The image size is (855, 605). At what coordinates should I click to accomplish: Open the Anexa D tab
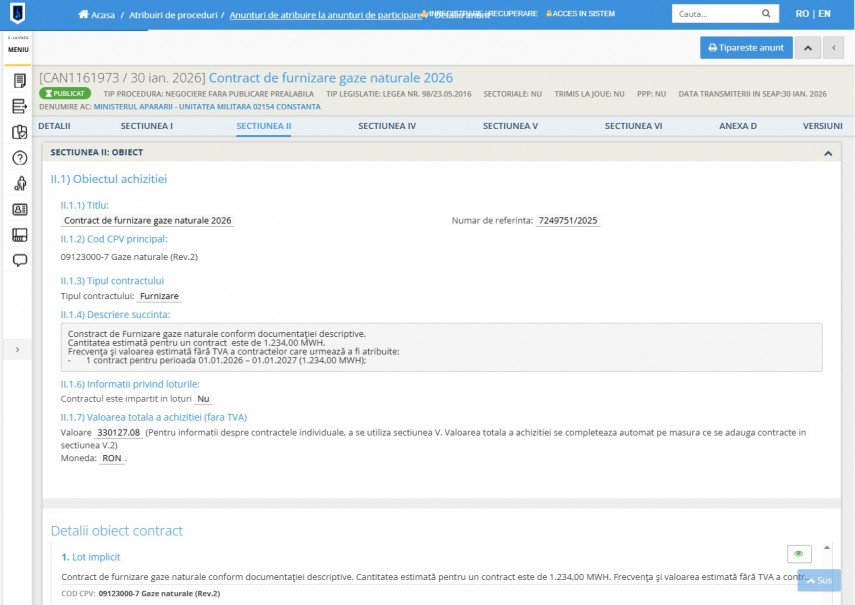tap(738, 127)
